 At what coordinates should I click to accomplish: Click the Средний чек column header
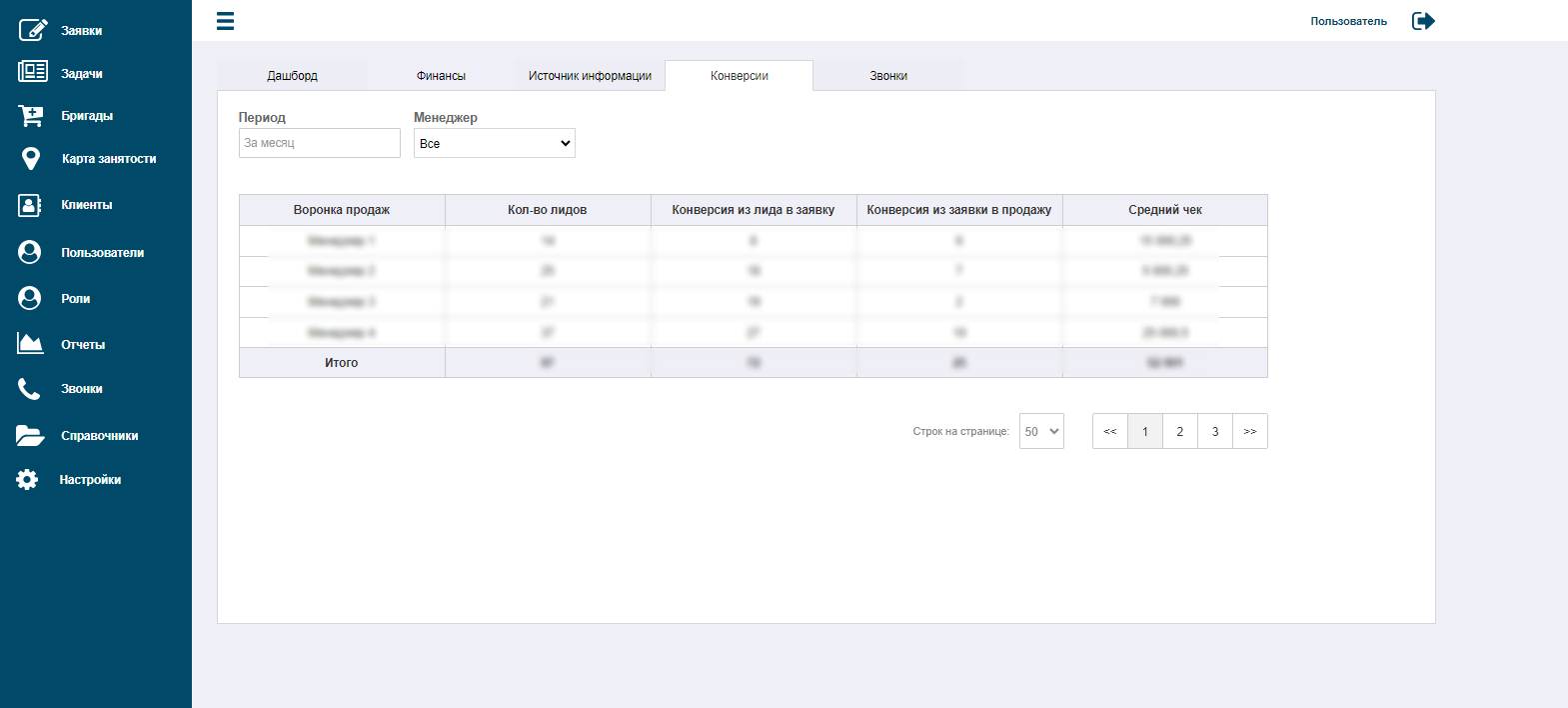[x=1165, y=210]
